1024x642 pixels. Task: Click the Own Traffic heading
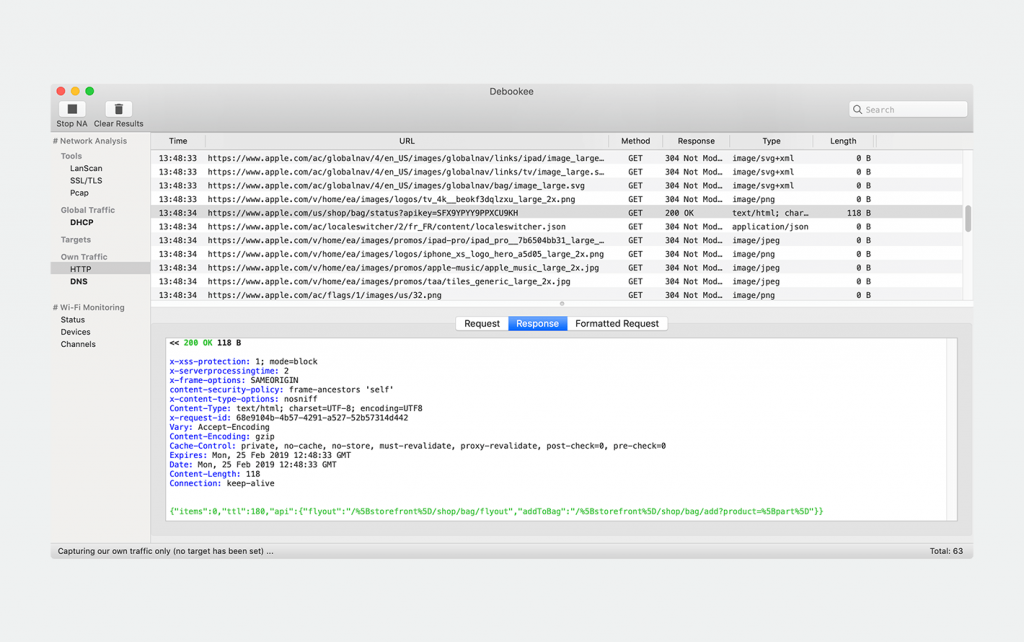pyautogui.click(x=84, y=257)
